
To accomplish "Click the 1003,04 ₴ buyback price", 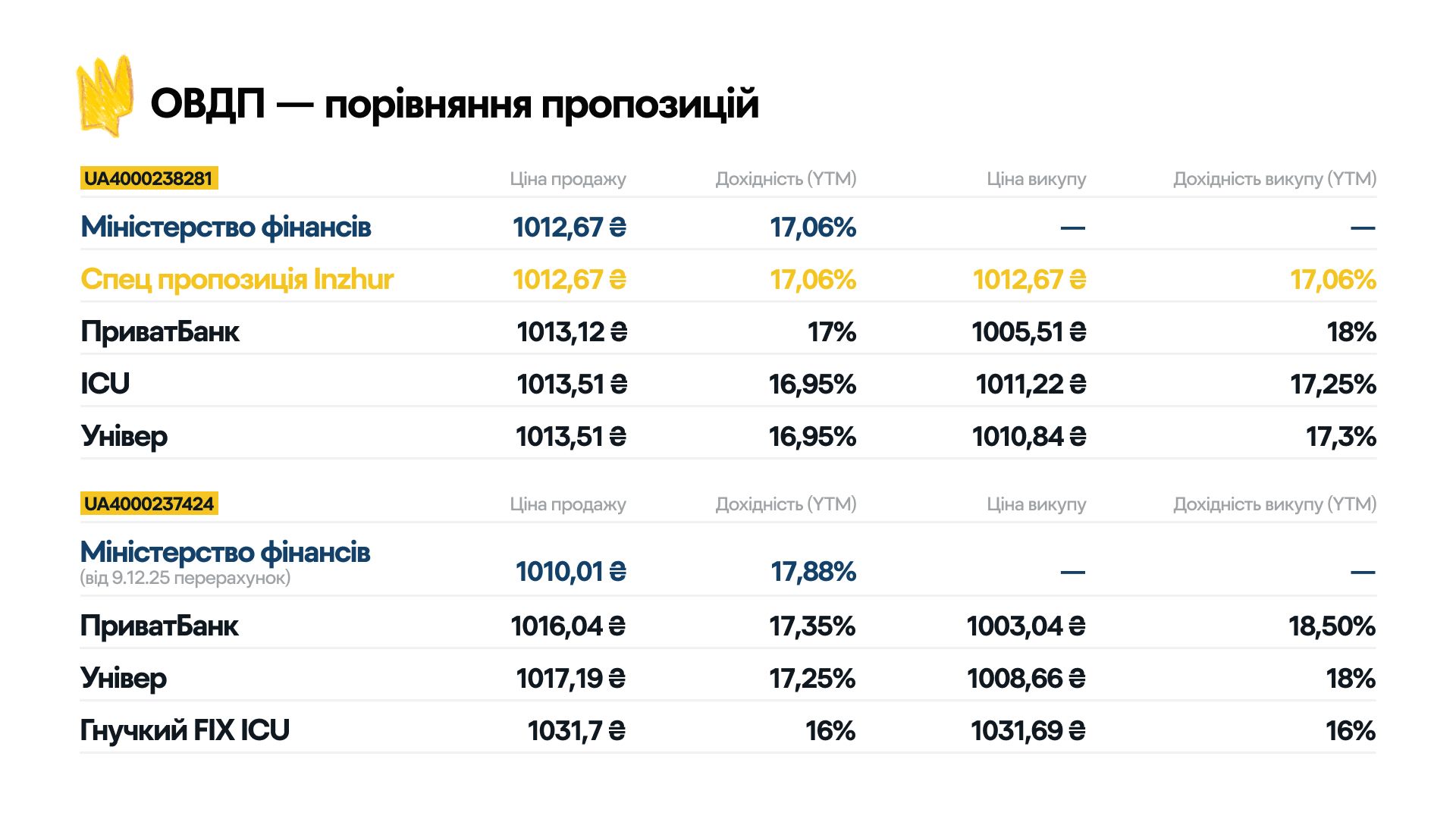I will pyautogui.click(x=1025, y=626).
